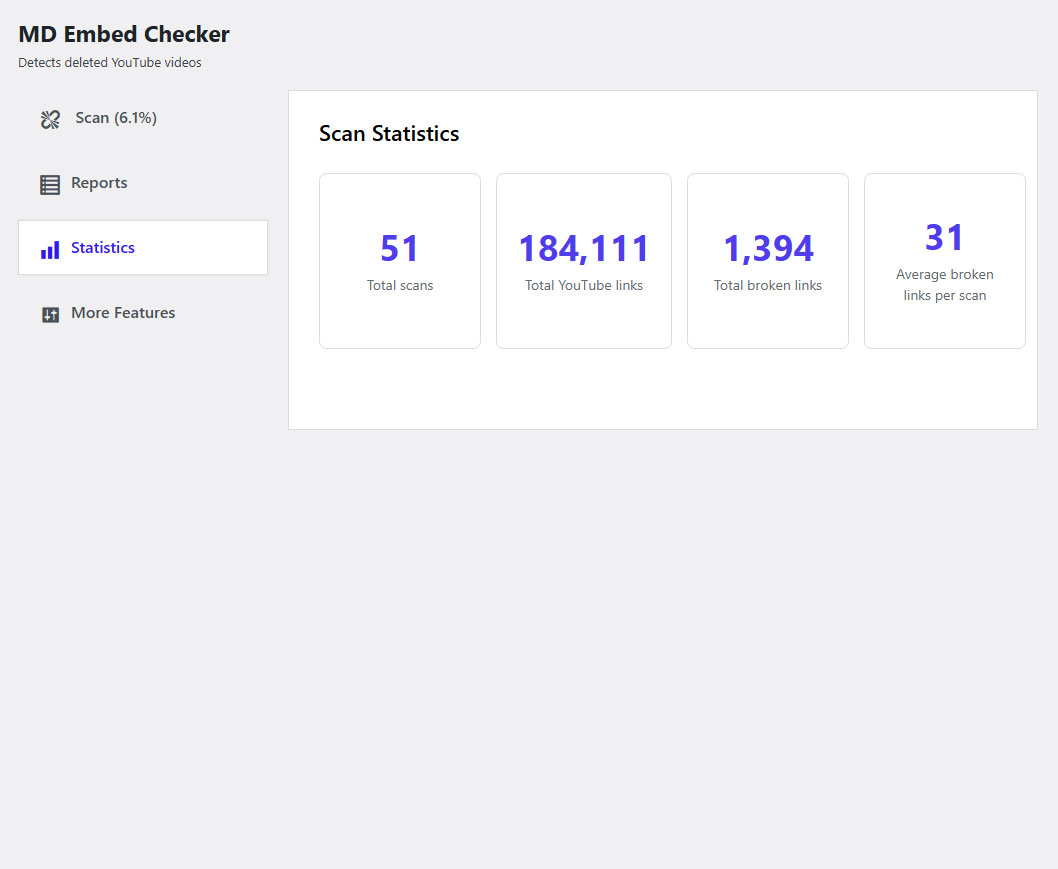Screen dimensions: 1058x869
Task: Click the 1,394 broken links number
Action: 767,248
